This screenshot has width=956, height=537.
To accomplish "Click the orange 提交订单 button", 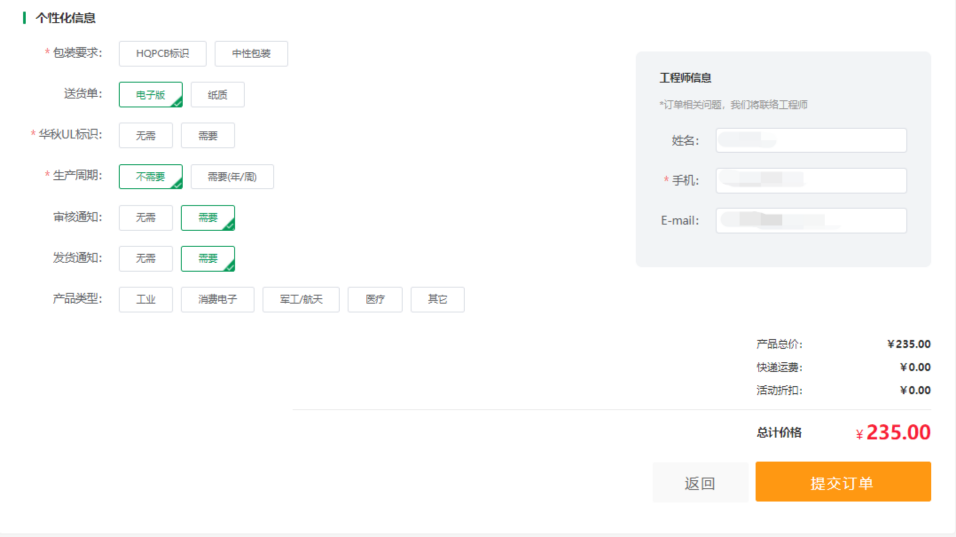I will 842,482.
